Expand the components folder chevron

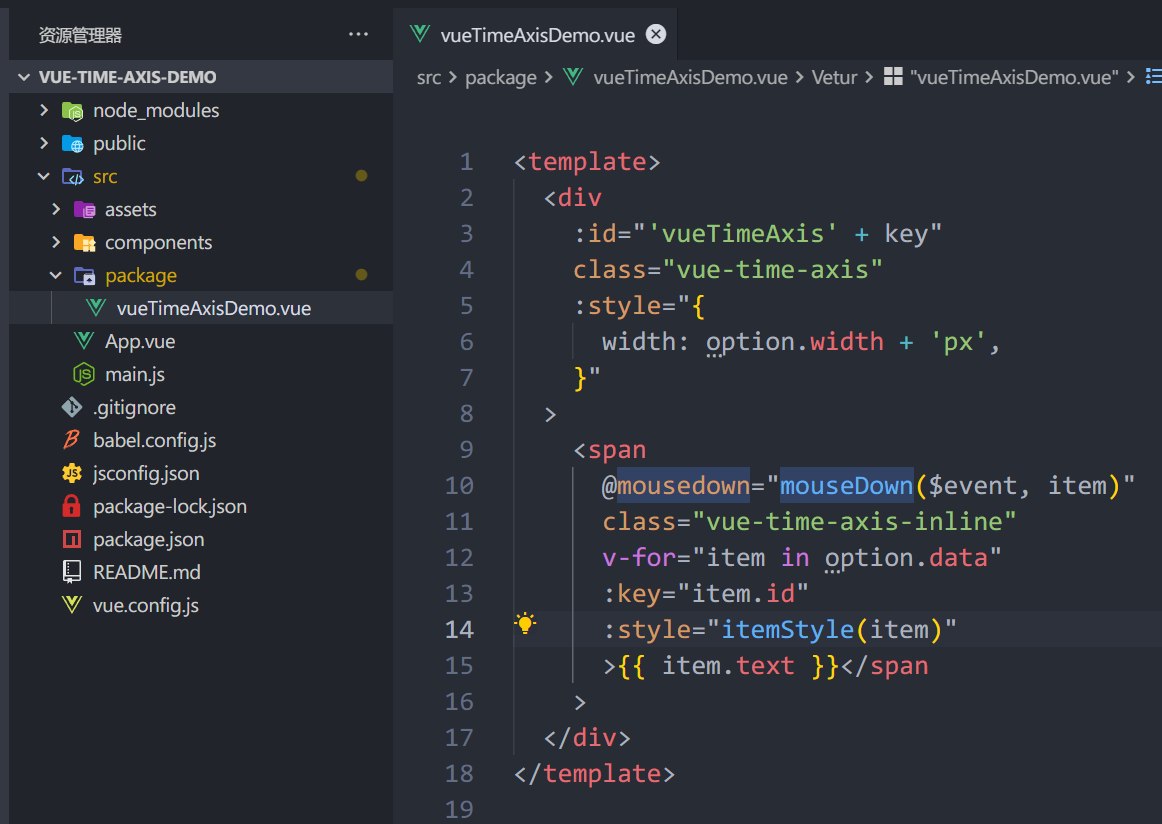click(56, 242)
